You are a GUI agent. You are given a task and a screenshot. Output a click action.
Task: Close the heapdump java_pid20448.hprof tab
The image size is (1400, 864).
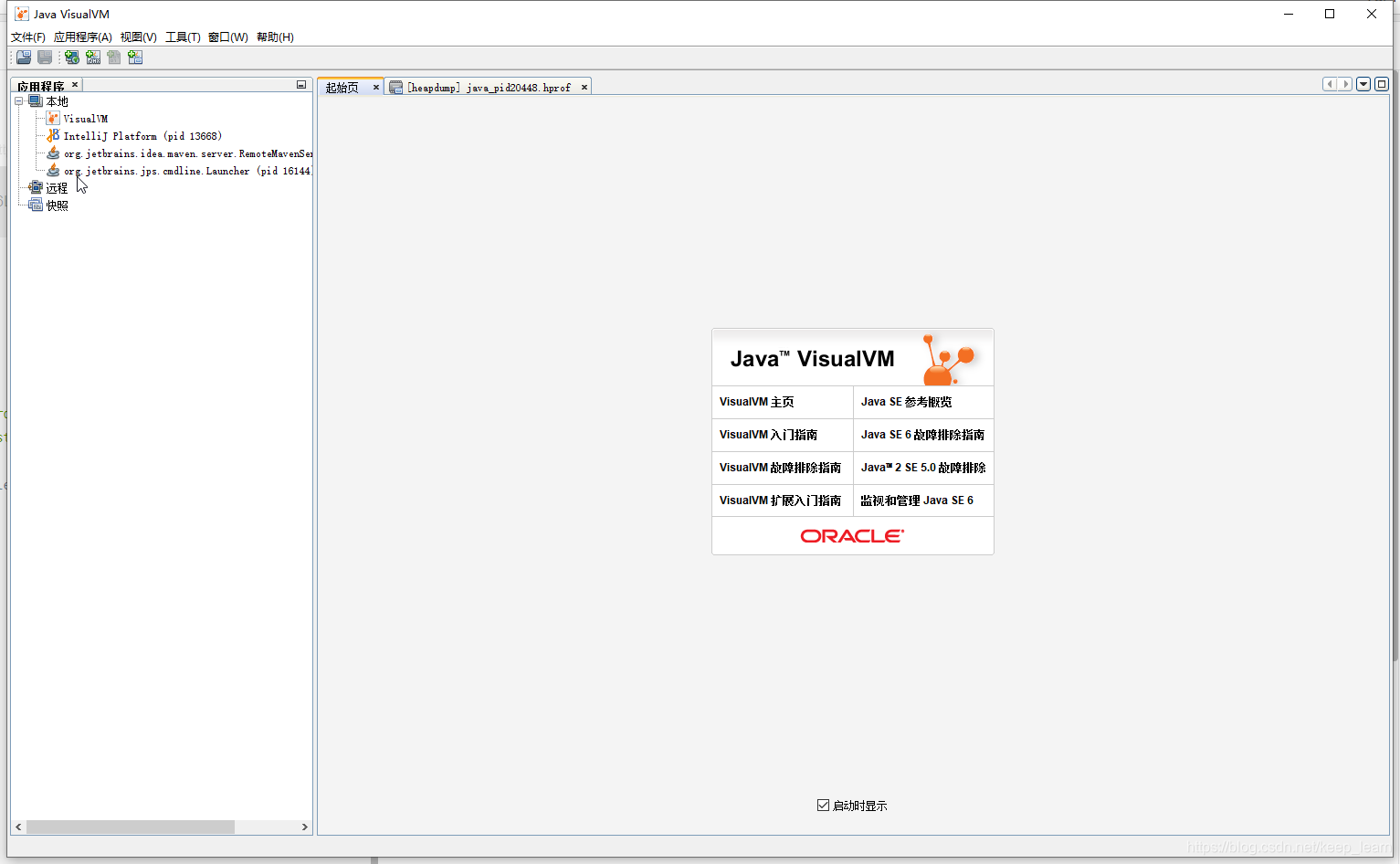[584, 88]
